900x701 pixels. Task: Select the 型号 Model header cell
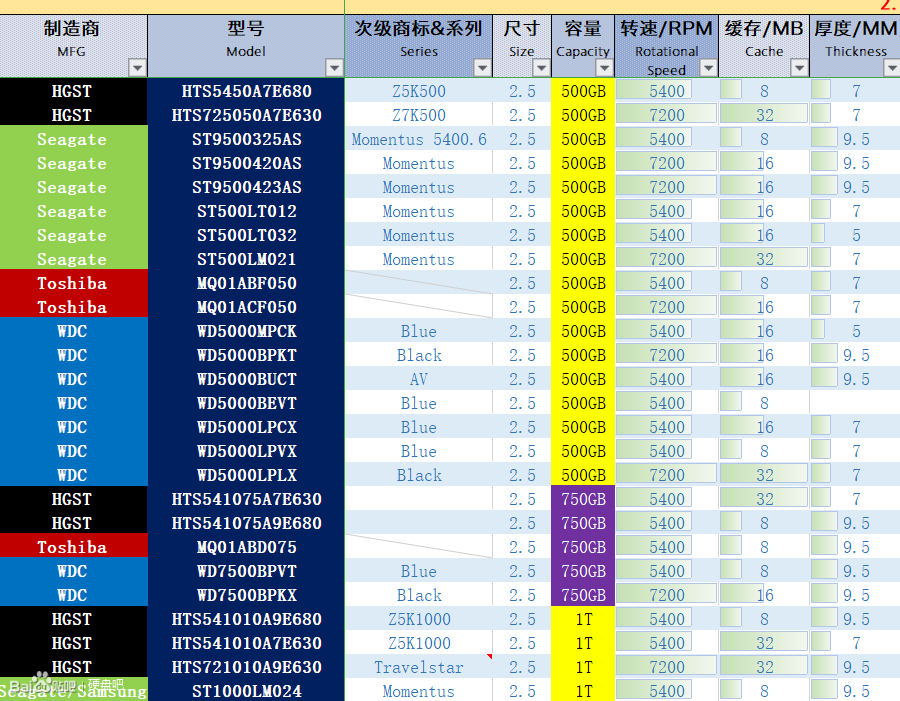[246, 46]
